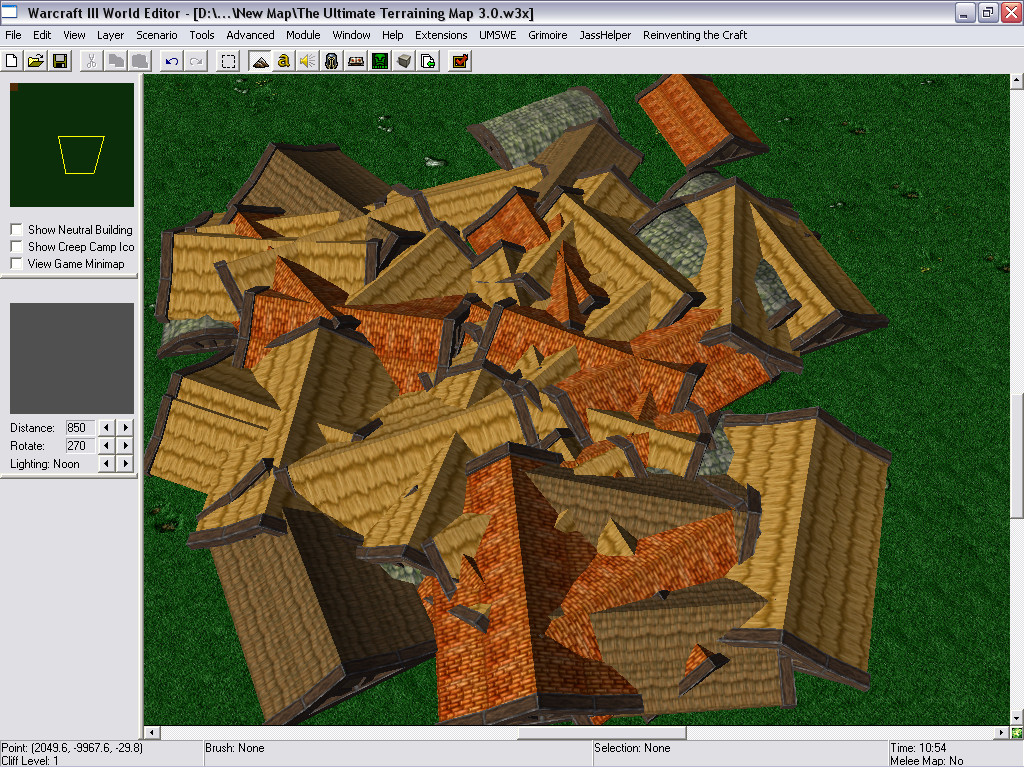Open the Sound Editor speaker icon
The image size is (1024, 768).
[308, 61]
